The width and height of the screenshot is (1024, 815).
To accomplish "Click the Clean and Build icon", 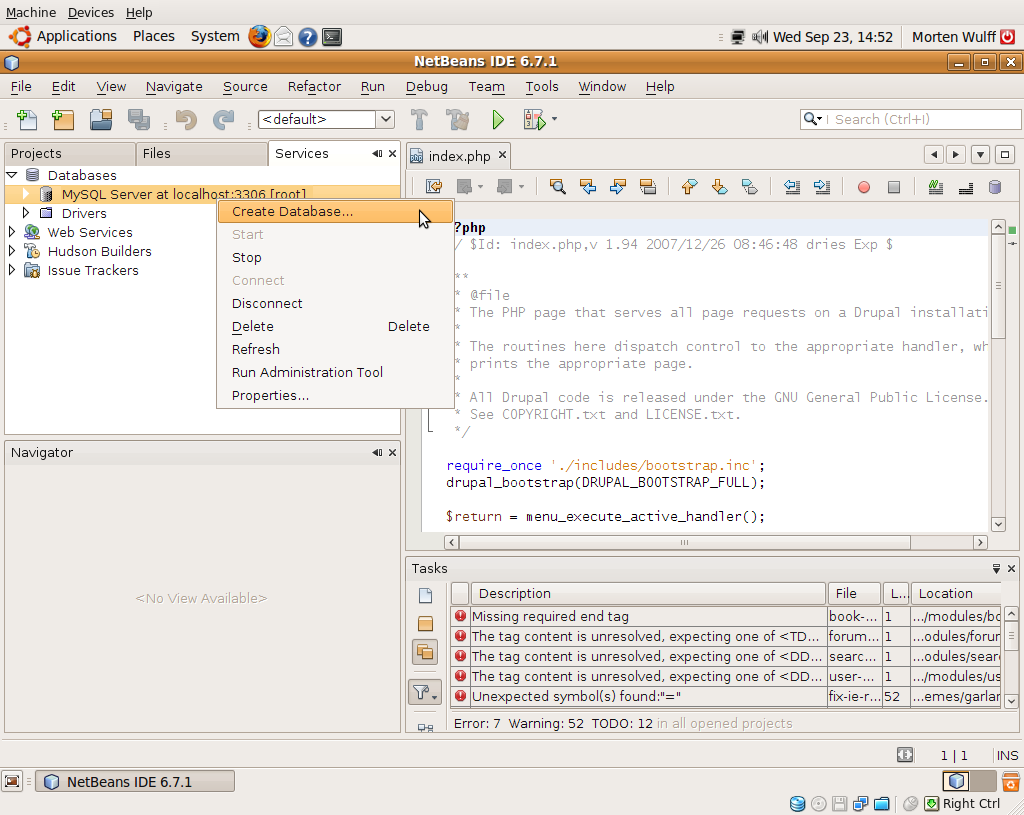I will pyautogui.click(x=457, y=120).
